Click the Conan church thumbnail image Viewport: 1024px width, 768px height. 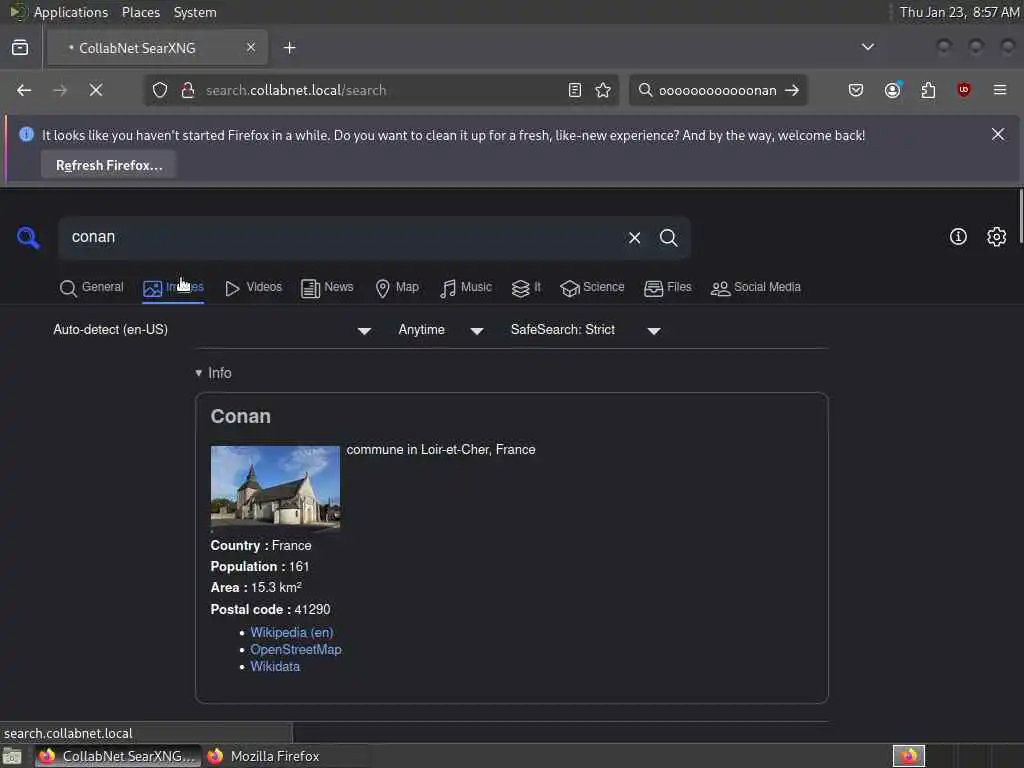(275, 487)
